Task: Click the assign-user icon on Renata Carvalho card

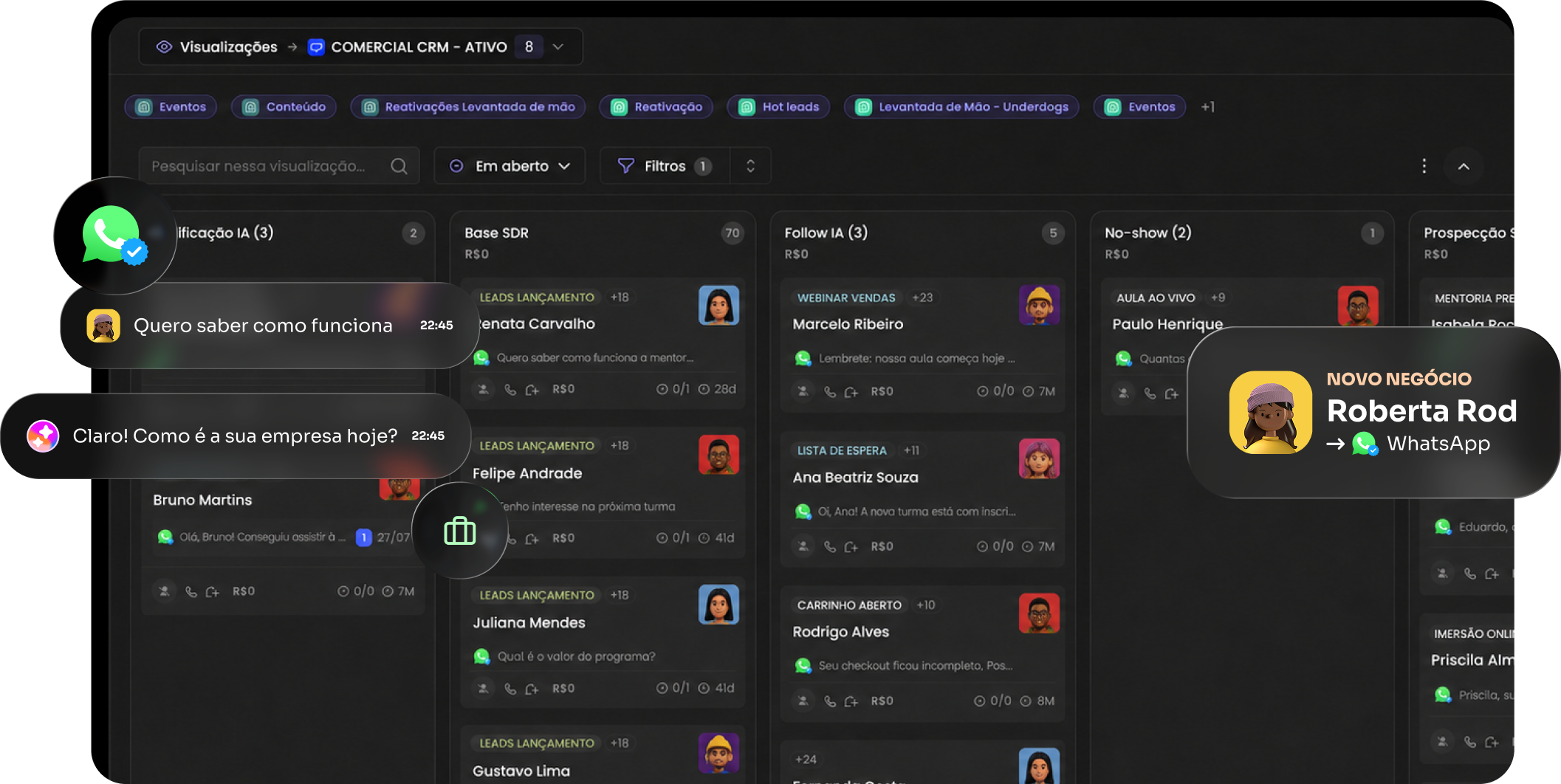Action: [483, 389]
